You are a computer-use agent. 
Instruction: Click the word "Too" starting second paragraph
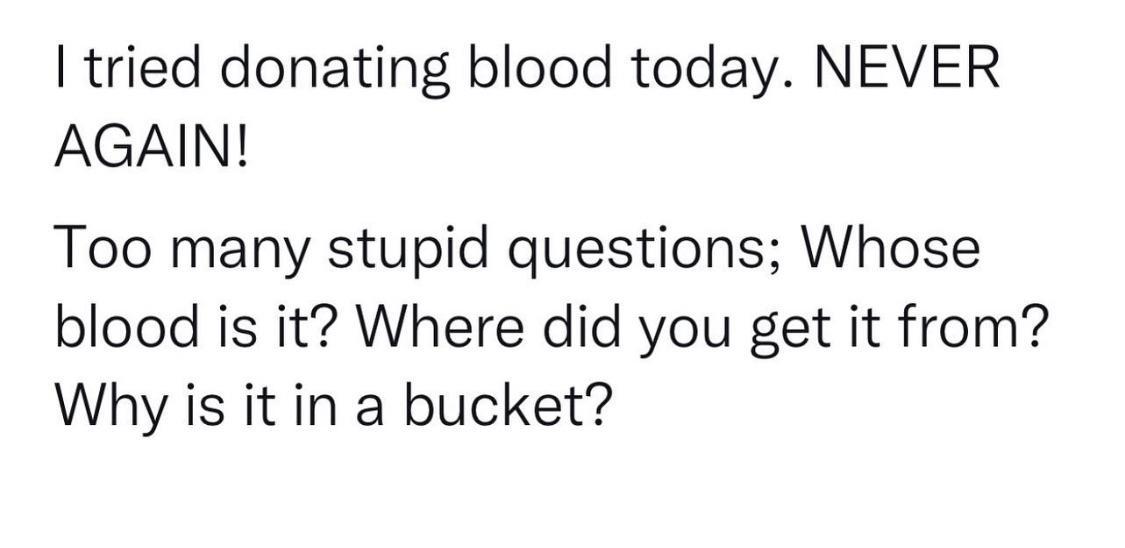99,249
